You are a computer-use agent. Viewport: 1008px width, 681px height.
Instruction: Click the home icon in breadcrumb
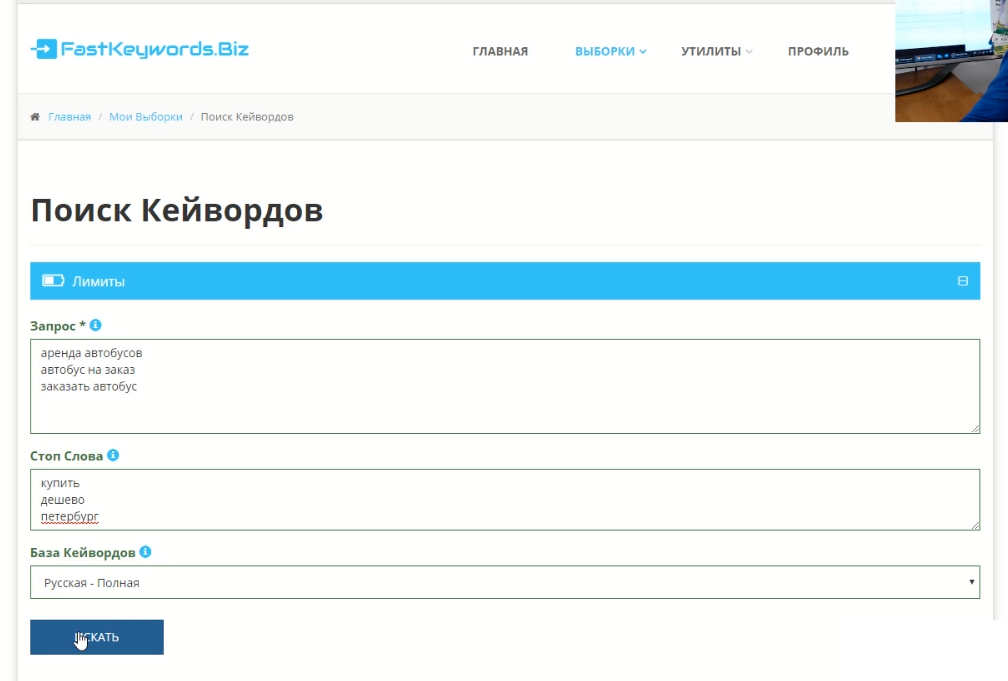click(35, 116)
